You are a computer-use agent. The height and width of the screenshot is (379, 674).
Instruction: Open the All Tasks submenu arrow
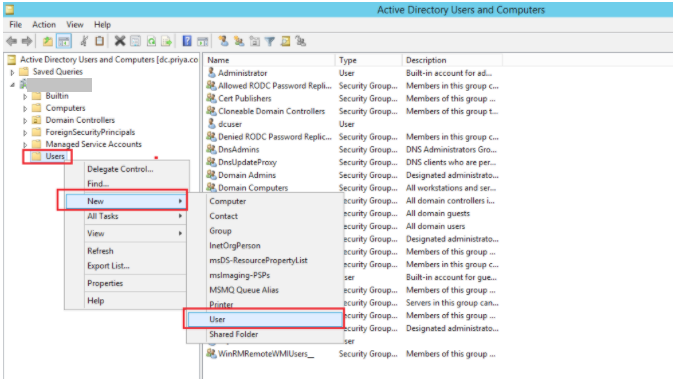click(x=181, y=216)
